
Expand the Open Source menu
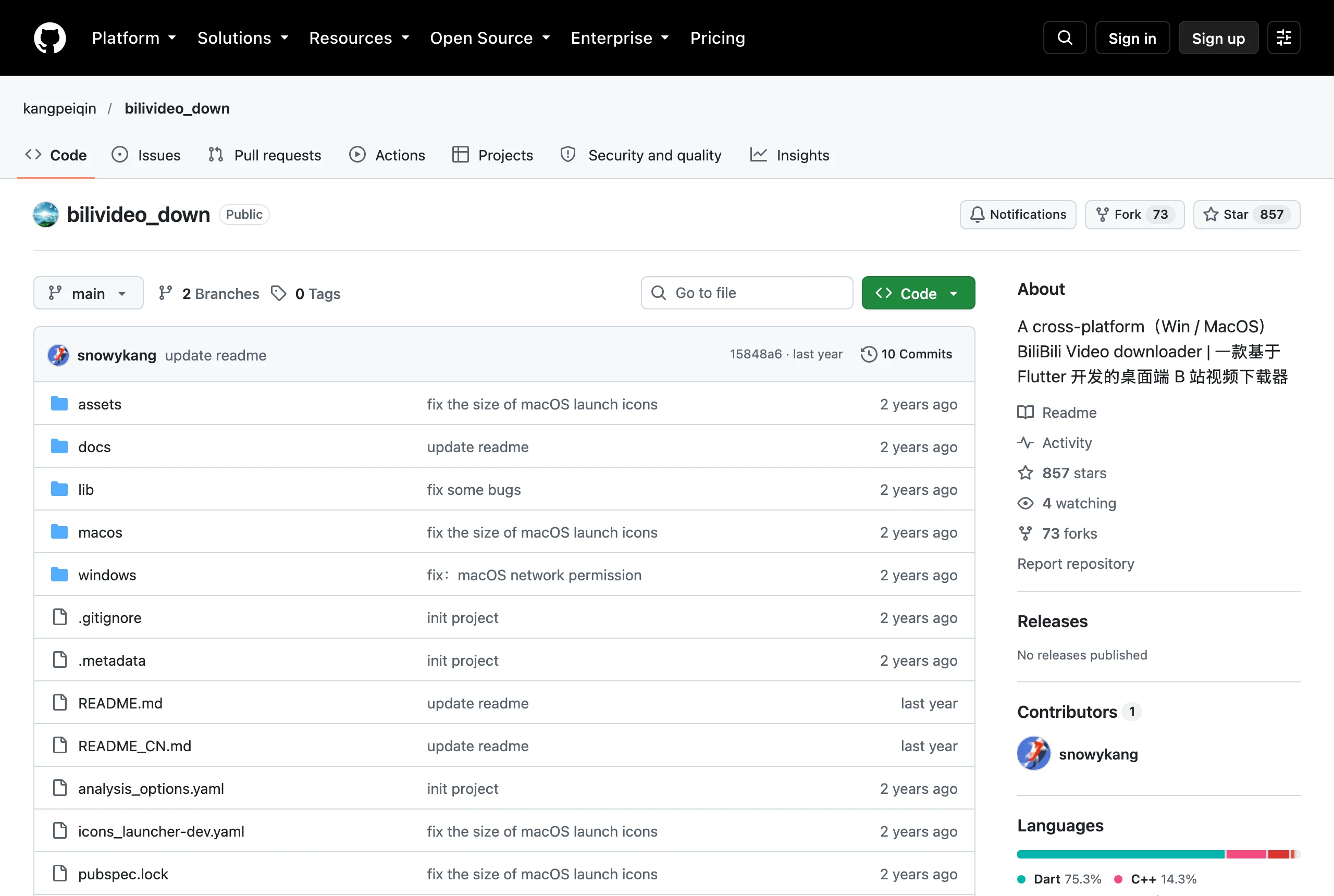[490, 38]
